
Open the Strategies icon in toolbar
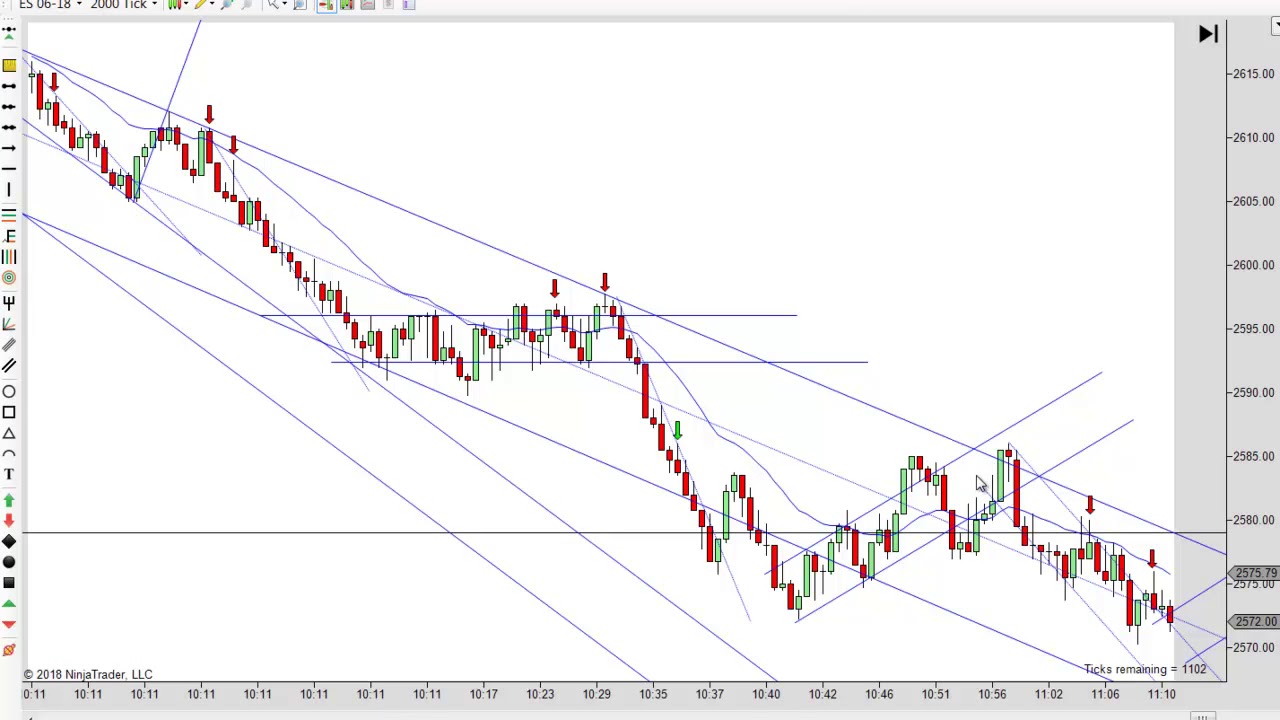(367, 4)
